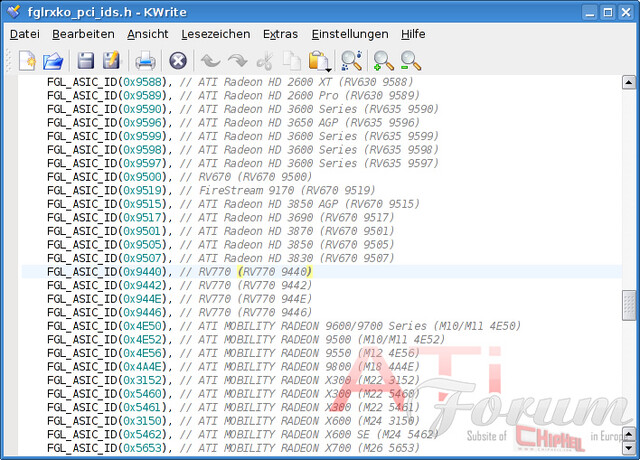Viewport: 640px width, 460px height.
Task: Click the Save As icon with the pencil
Action: tap(111, 60)
